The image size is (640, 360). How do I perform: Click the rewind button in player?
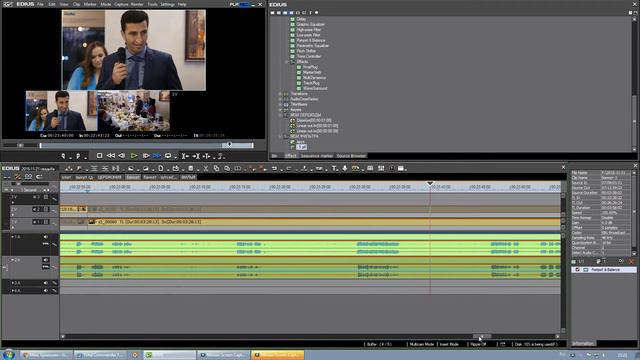(111, 156)
